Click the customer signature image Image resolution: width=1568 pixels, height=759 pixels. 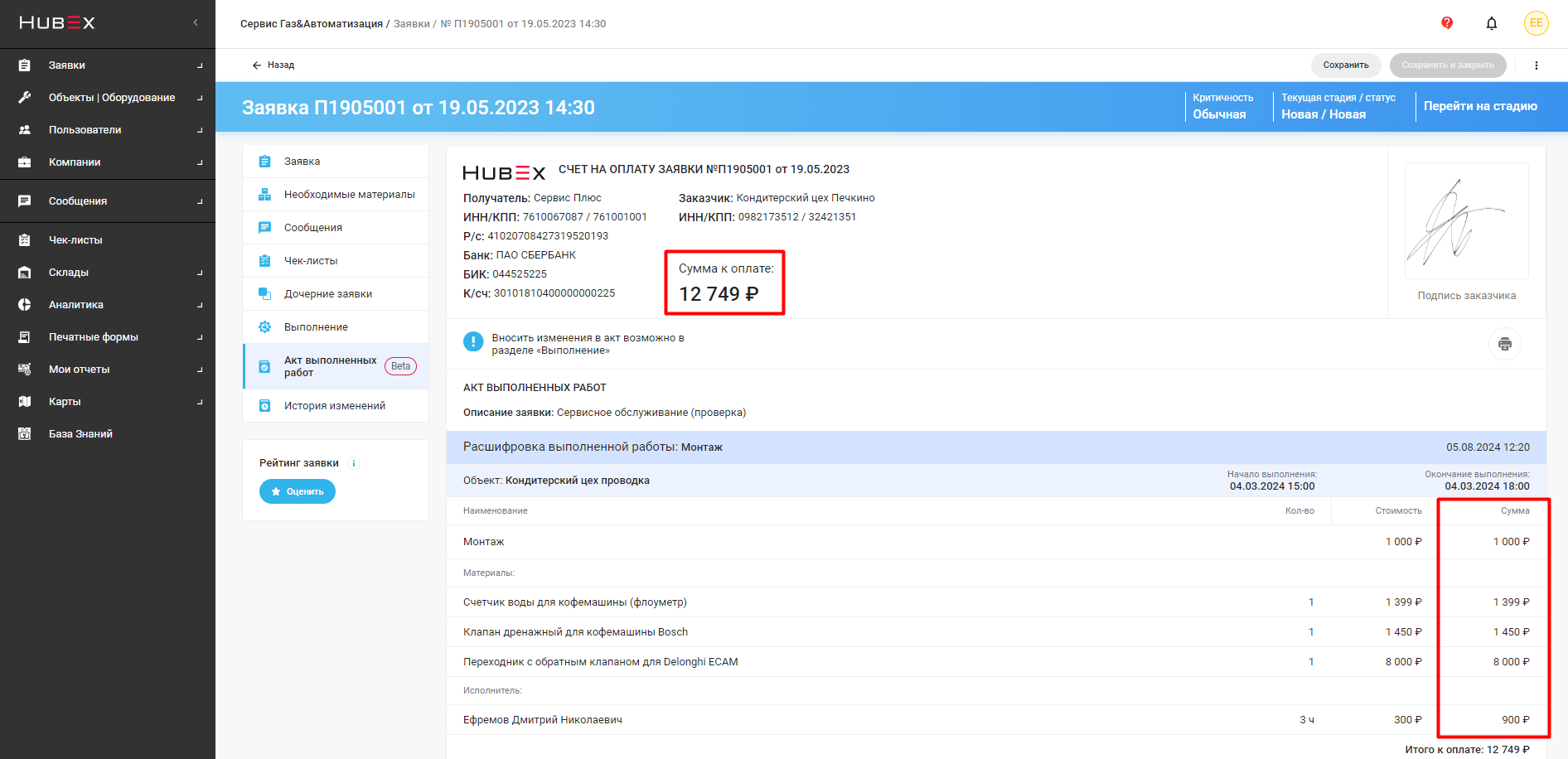pos(1466,221)
